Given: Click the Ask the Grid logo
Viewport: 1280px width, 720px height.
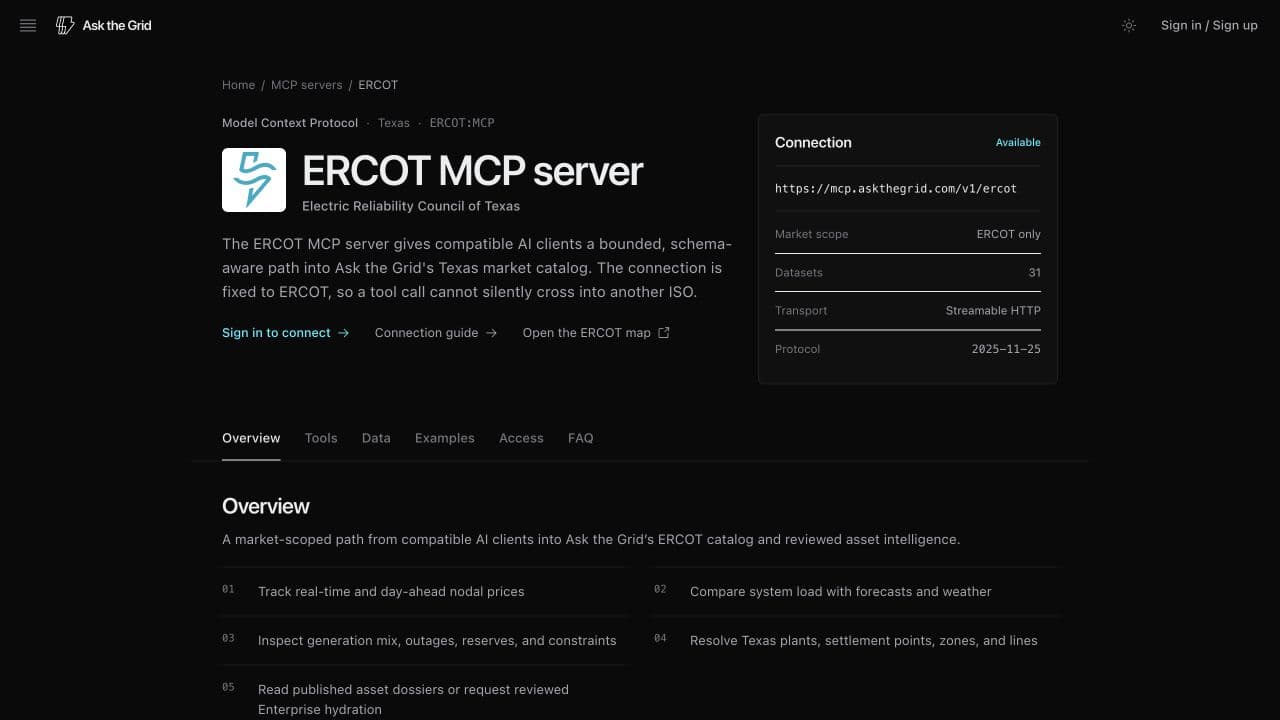Looking at the screenshot, I should coord(104,26).
